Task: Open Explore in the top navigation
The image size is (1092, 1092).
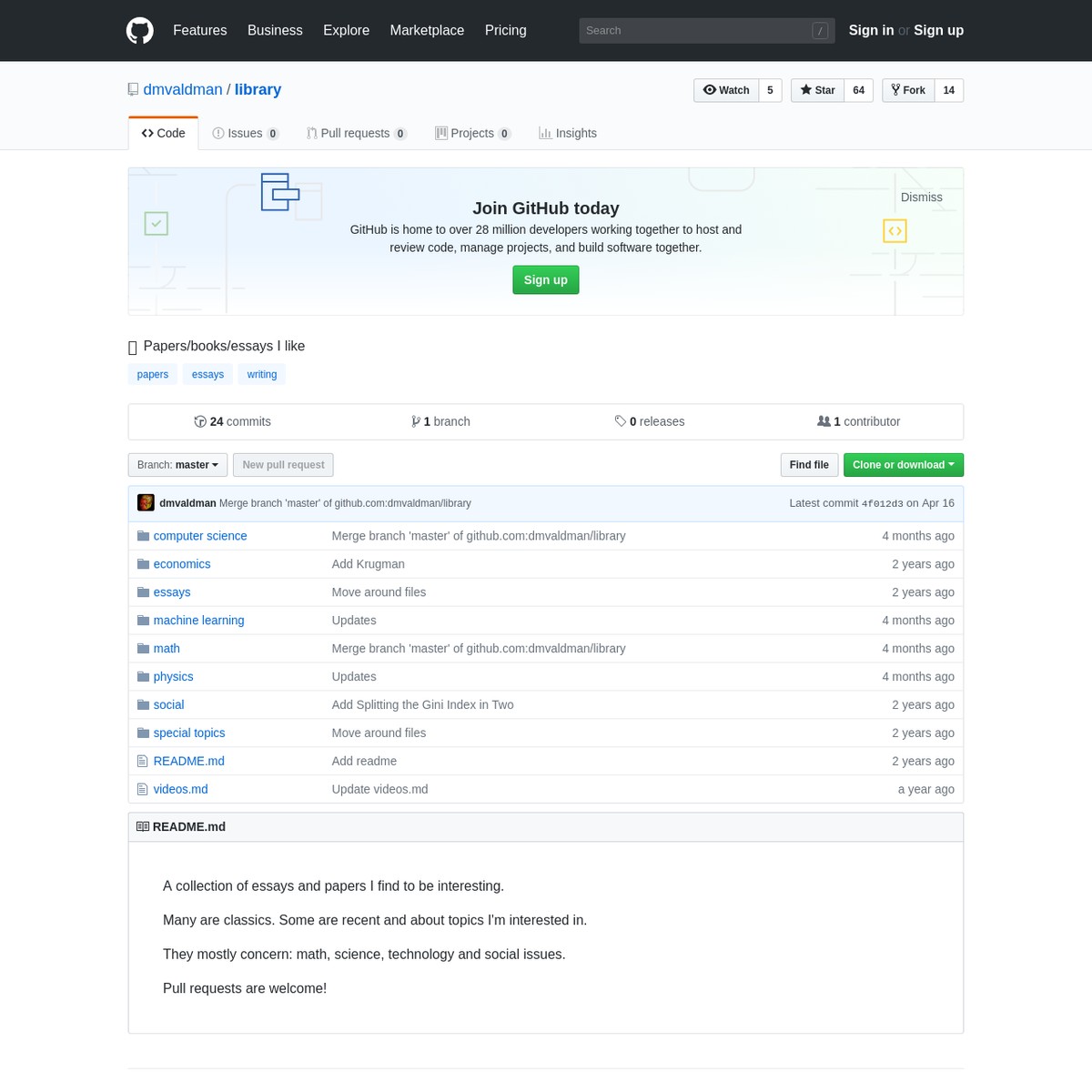Action: coord(347,30)
